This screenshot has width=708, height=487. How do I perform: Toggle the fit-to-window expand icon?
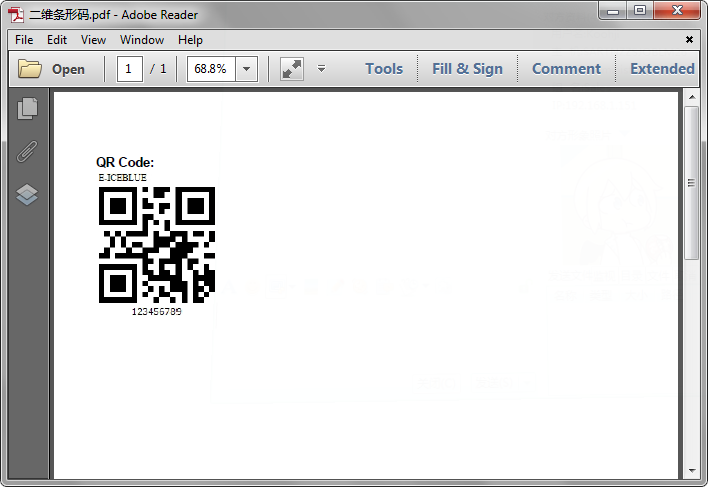coord(292,69)
